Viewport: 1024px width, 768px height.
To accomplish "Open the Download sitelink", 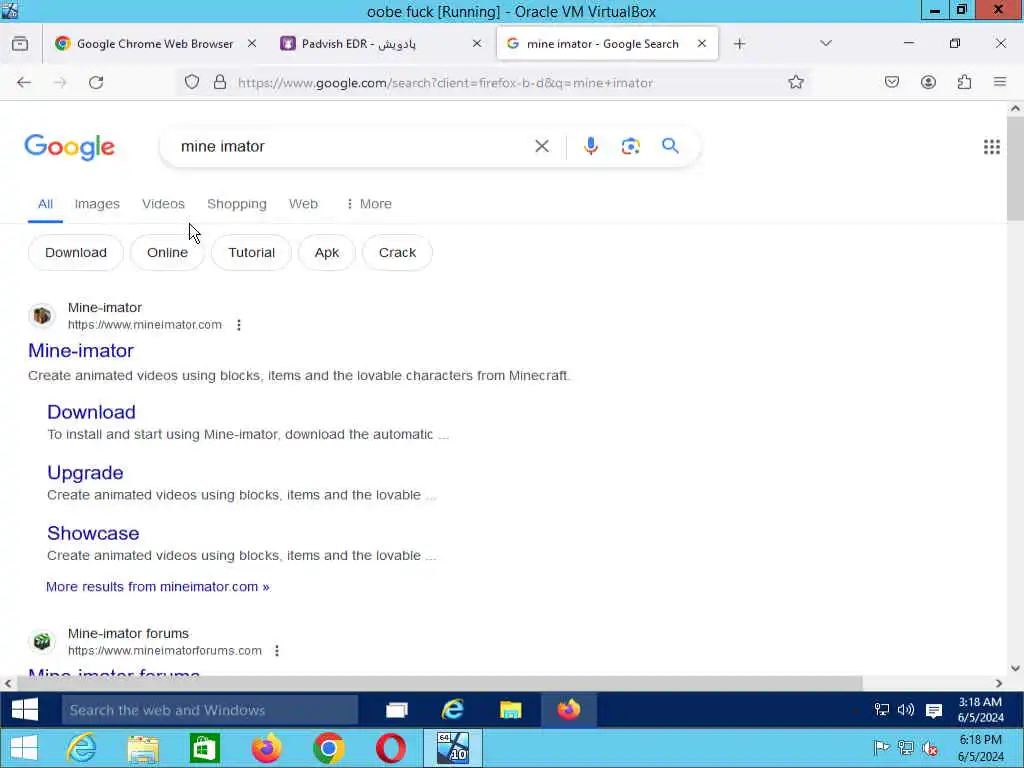I will point(91,412).
